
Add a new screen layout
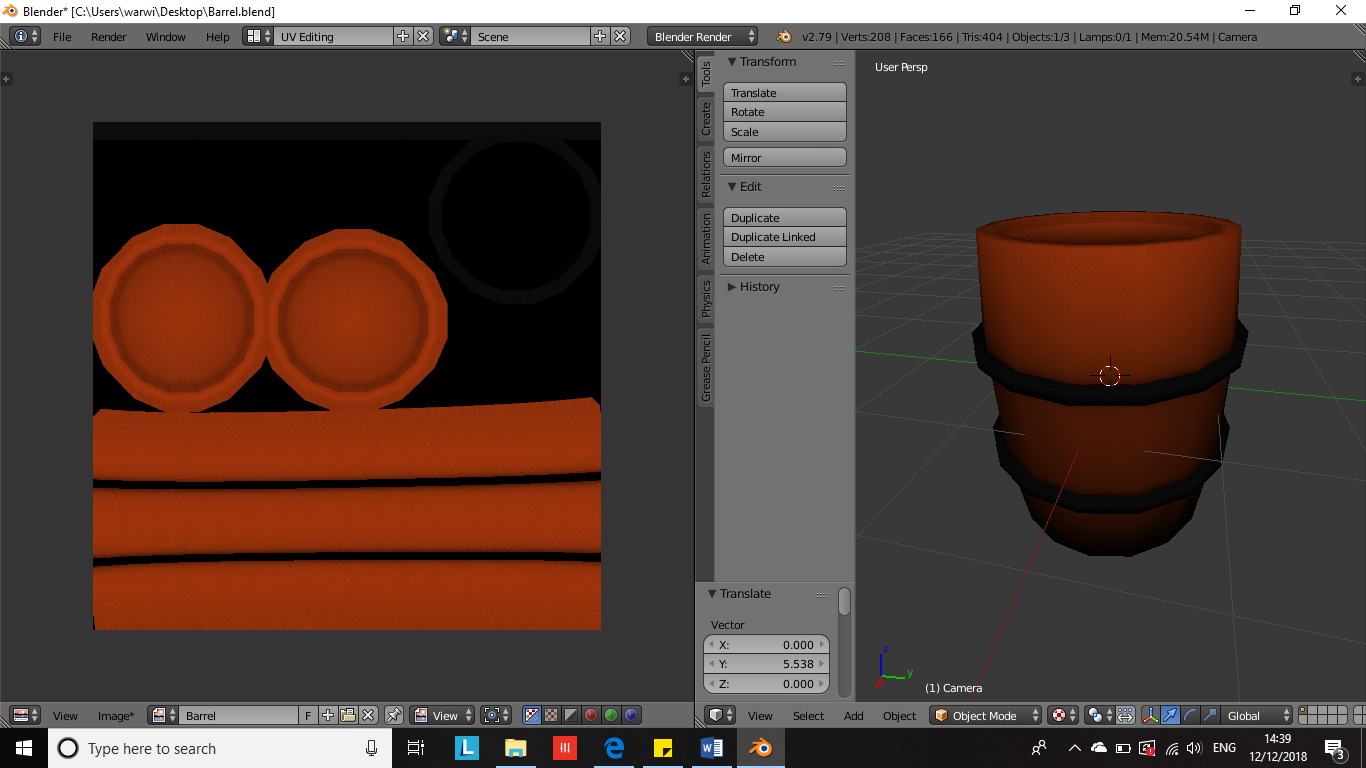coord(403,36)
